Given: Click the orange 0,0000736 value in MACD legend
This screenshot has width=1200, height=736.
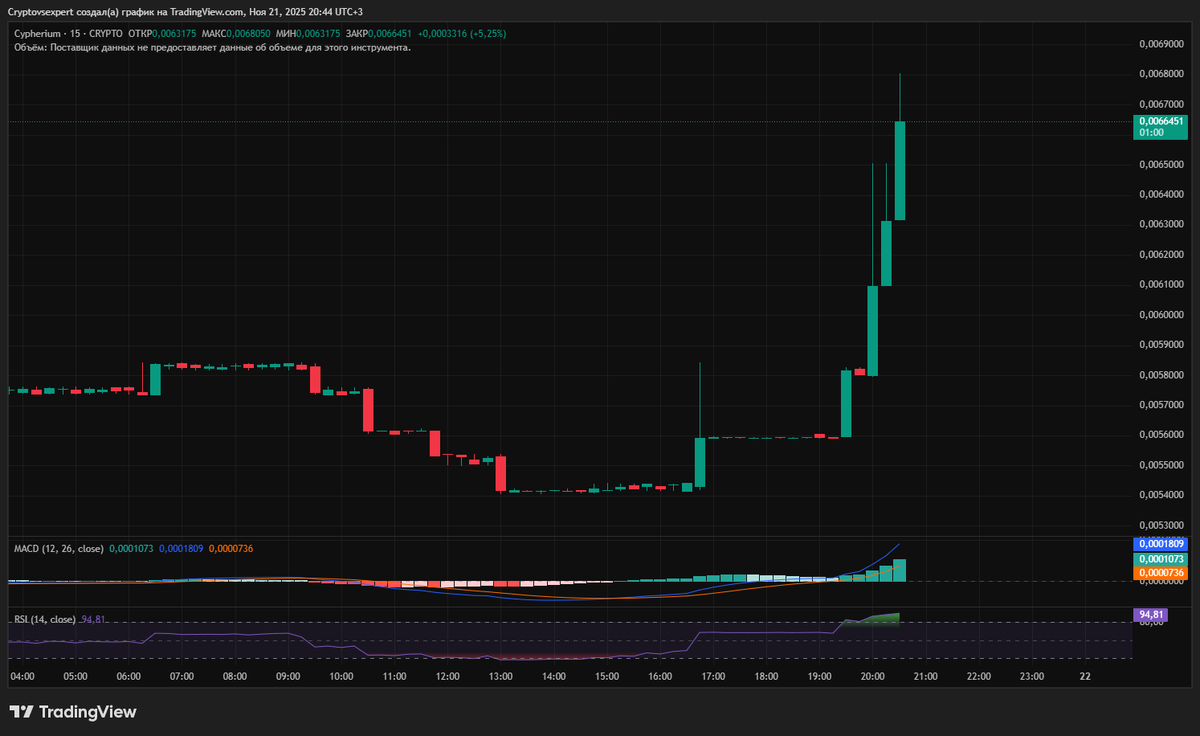Looking at the screenshot, I should 230,548.
